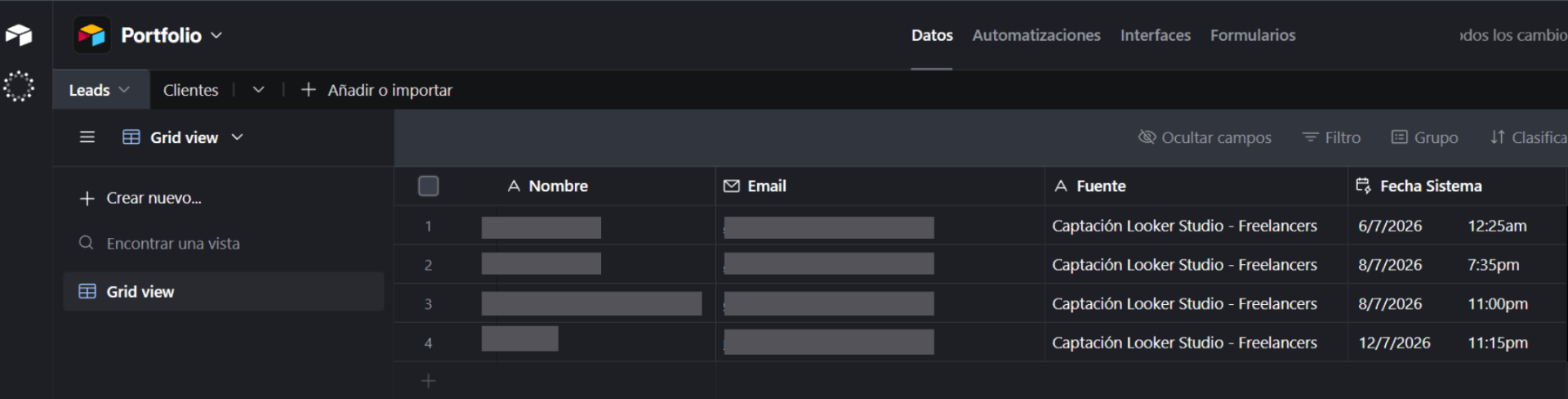Click date cell 6/7/2026

tap(1390, 226)
